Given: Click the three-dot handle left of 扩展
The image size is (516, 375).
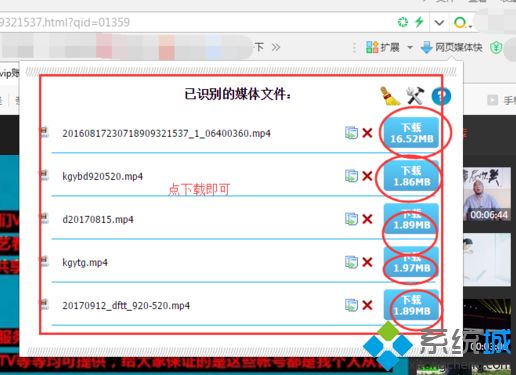Looking at the screenshot, I should [x=354, y=48].
